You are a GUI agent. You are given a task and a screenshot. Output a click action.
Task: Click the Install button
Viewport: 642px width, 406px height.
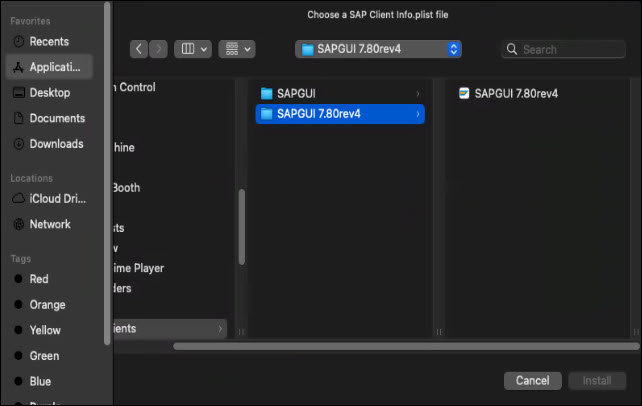[x=597, y=381]
